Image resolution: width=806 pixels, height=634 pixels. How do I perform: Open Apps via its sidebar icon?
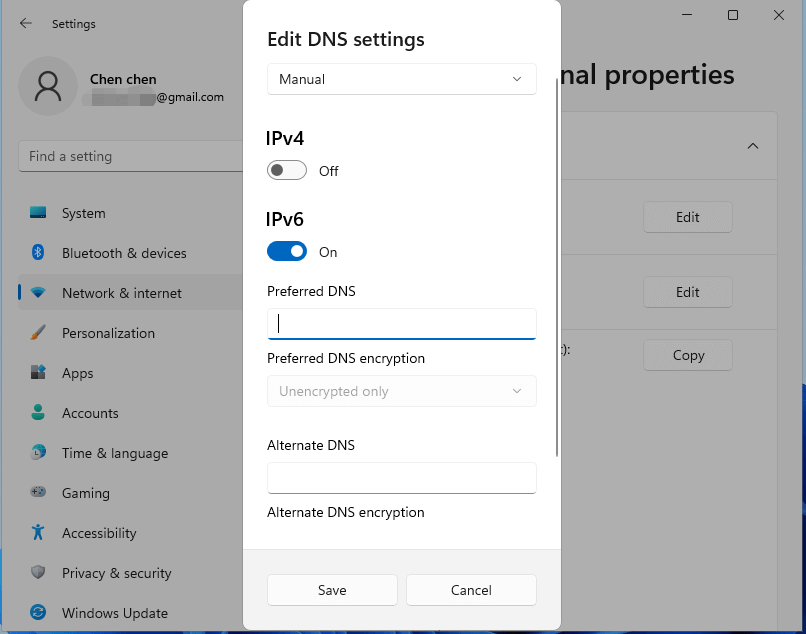(38, 373)
